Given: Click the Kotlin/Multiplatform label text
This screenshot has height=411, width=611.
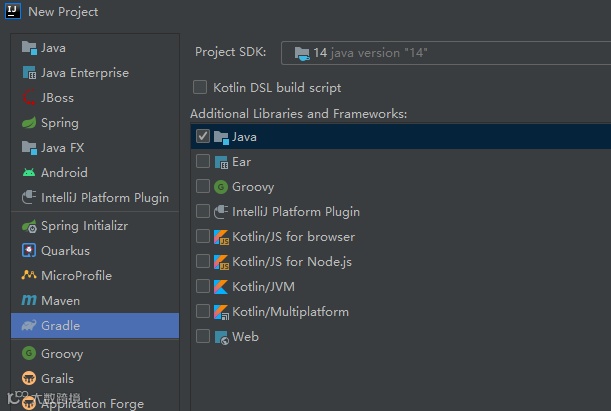Looking at the screenshot, I should 290,312.
